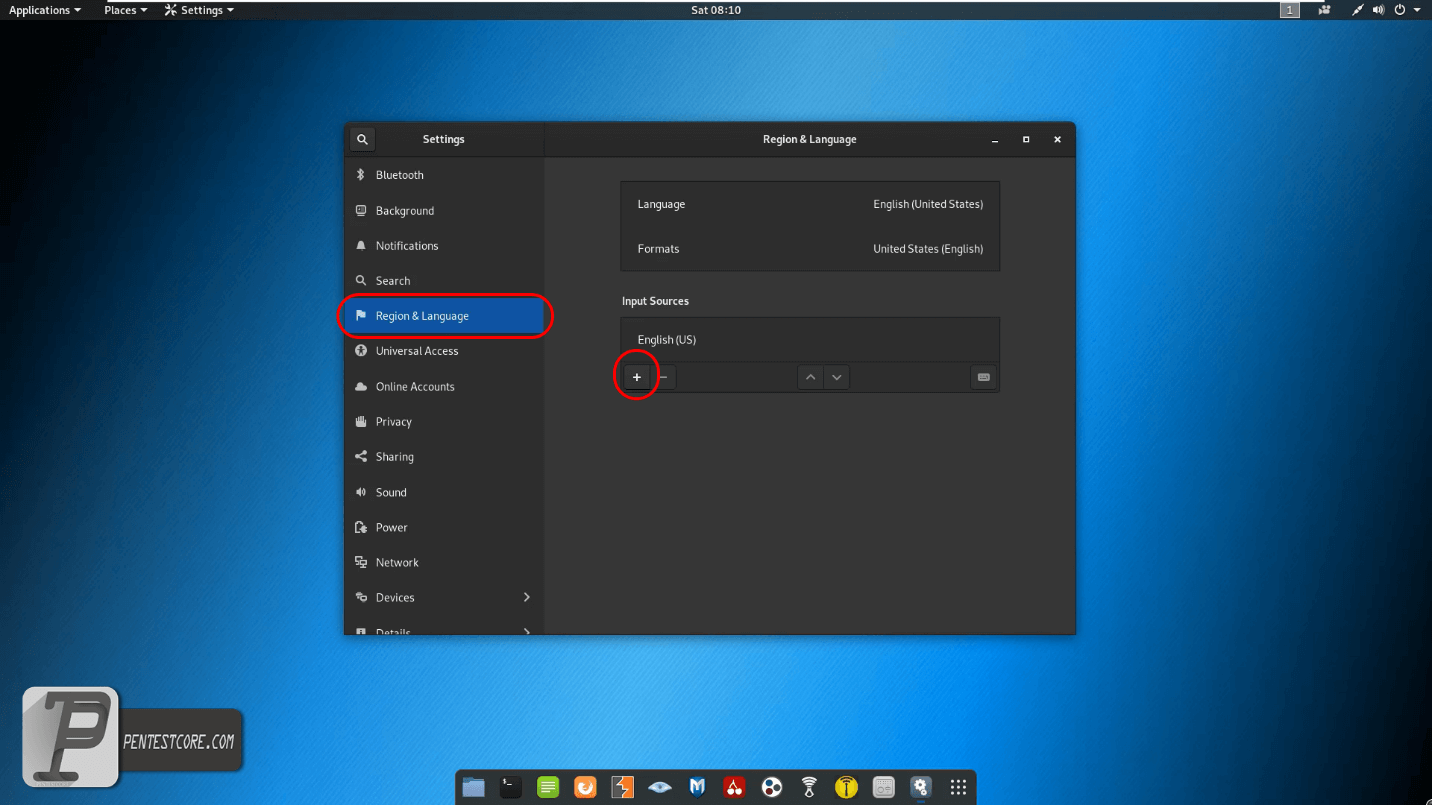Open Online Accounts in the sidebar
The width and height of the screenshot is (1432, 805).
(444, 387)
